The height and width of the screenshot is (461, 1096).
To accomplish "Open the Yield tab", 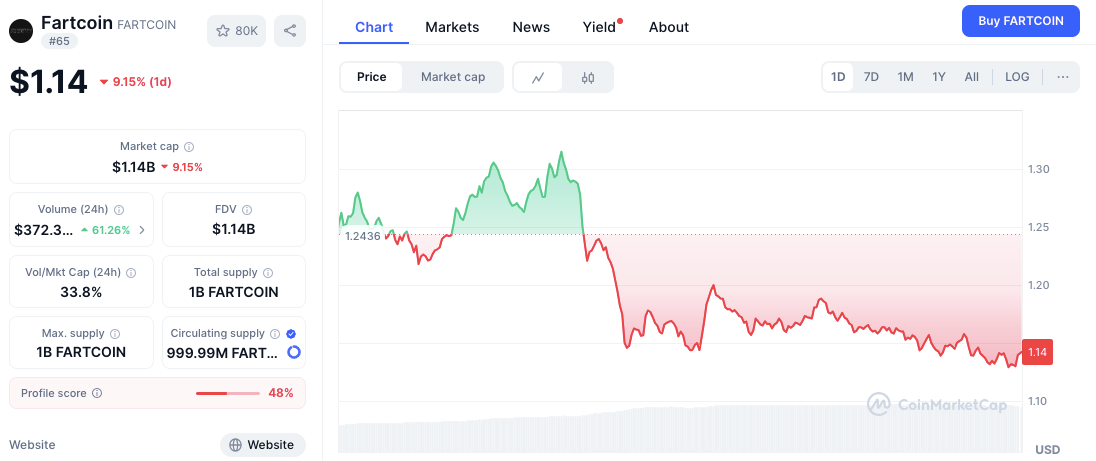I will [x=599, y=27].
